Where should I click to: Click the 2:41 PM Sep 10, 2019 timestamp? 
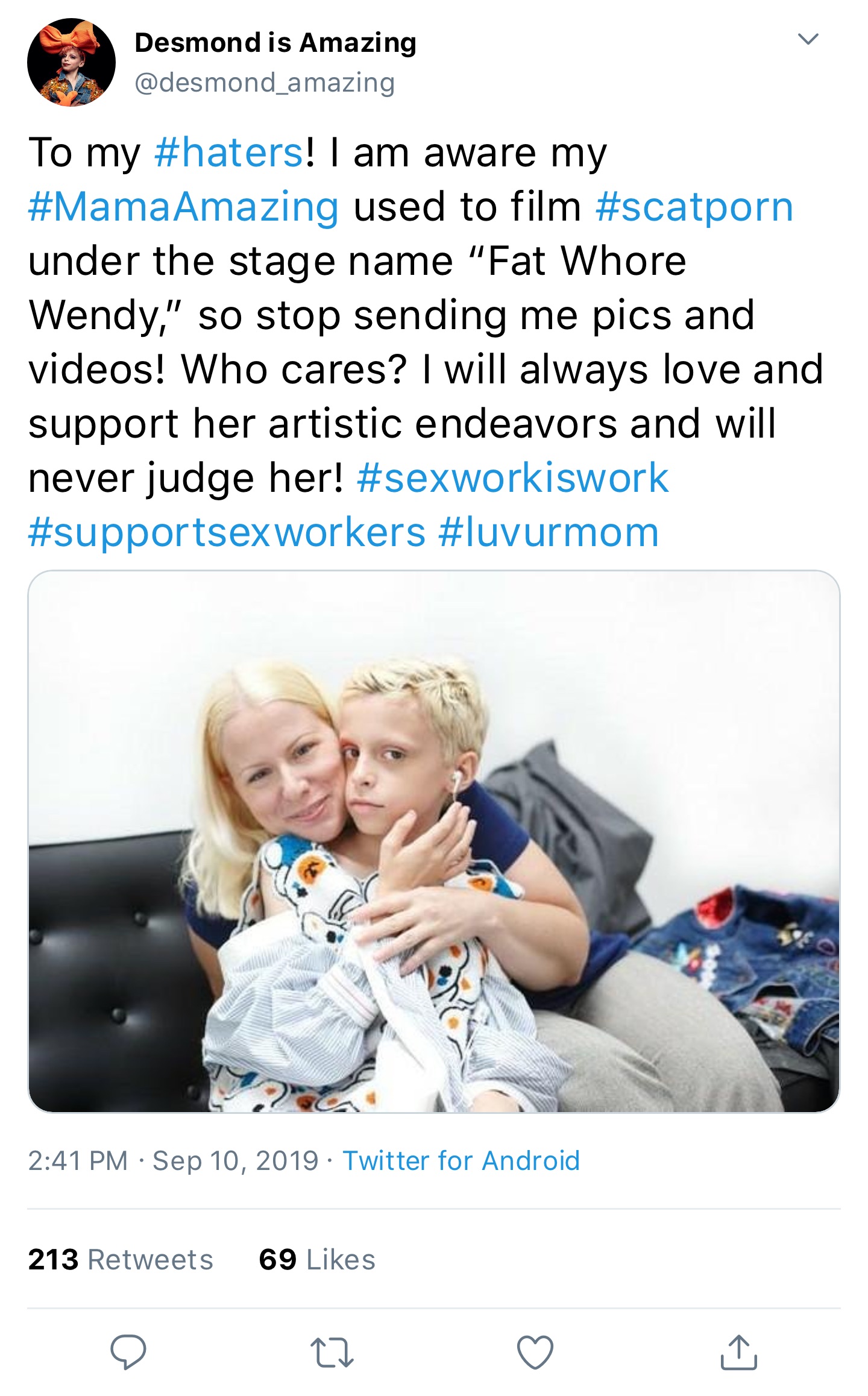173,1160
